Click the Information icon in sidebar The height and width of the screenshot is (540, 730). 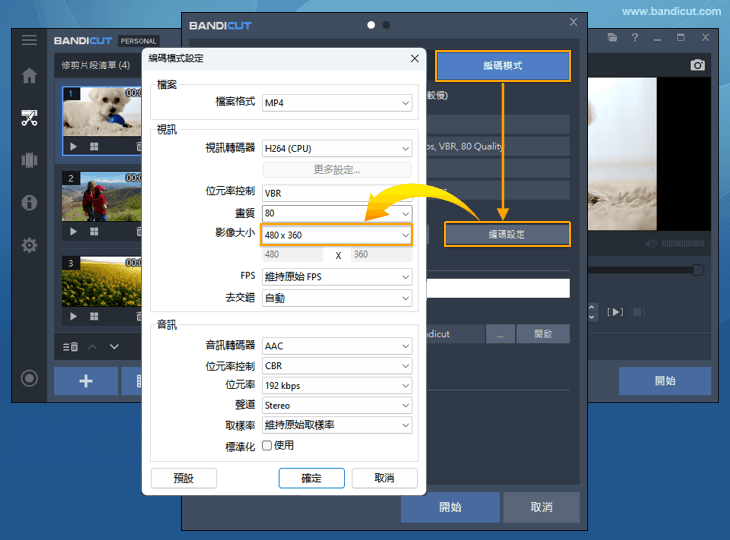(x=29, y=203)
